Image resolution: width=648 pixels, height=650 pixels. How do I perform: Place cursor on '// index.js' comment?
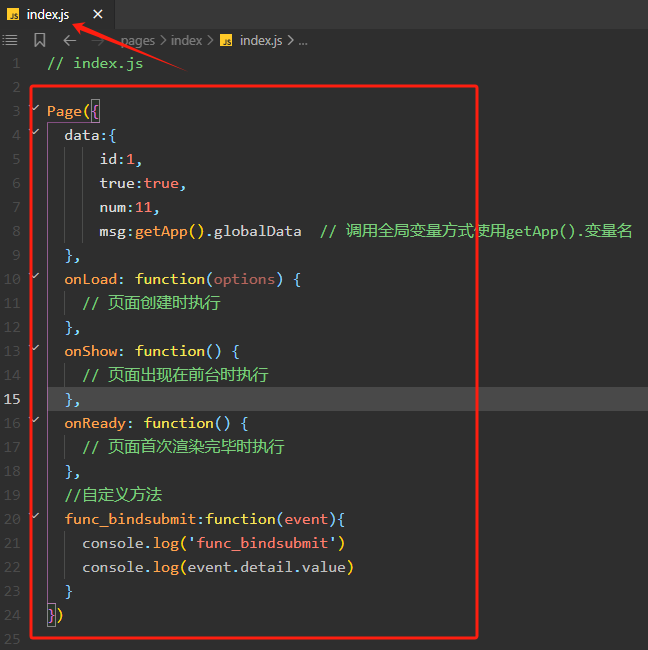click(95, 63)
